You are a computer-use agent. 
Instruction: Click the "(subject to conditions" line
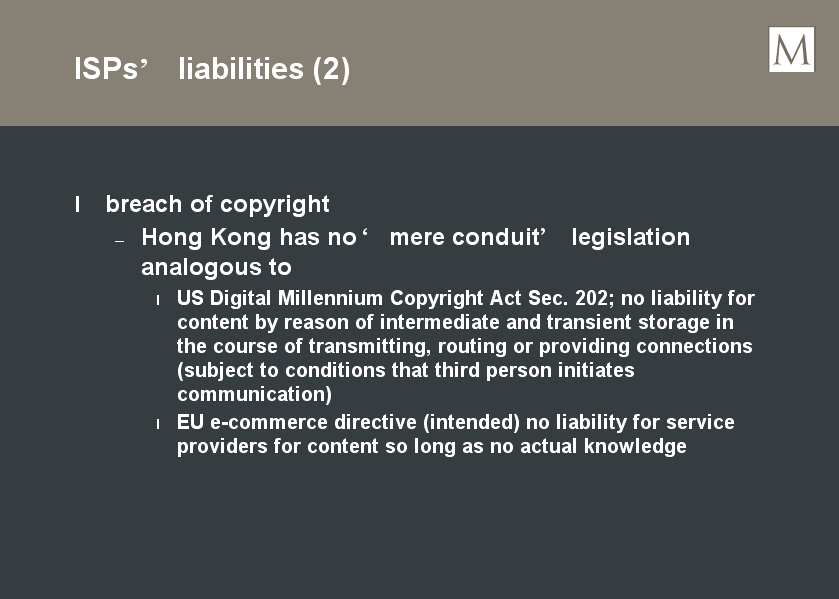click(406, 370)
